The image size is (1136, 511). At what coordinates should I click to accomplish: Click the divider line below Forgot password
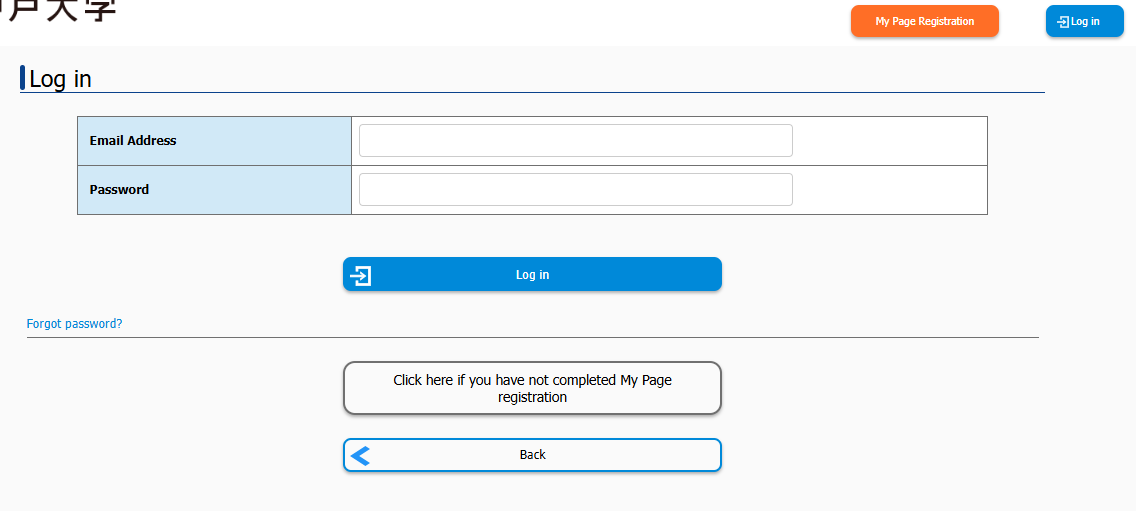pos(532,337)
